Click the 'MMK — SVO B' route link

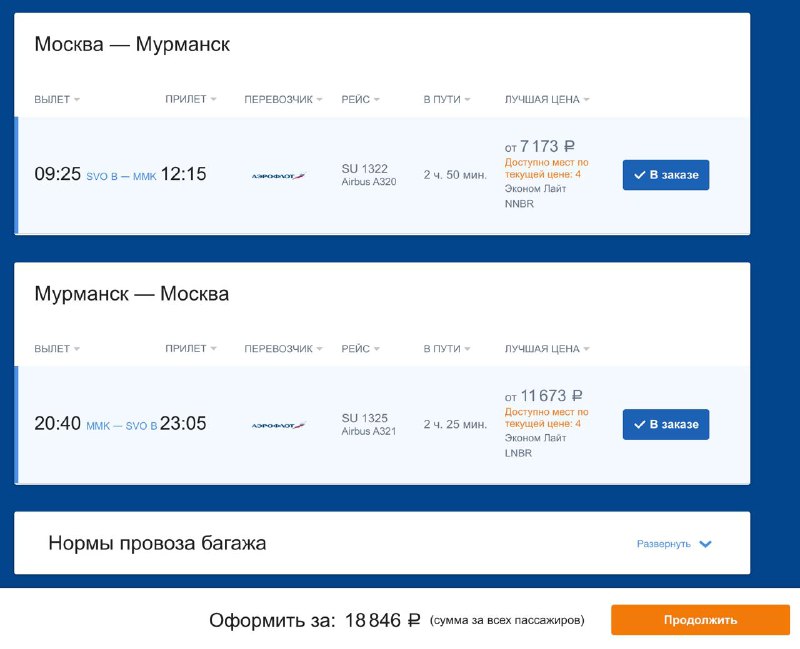tap(121, 426)
